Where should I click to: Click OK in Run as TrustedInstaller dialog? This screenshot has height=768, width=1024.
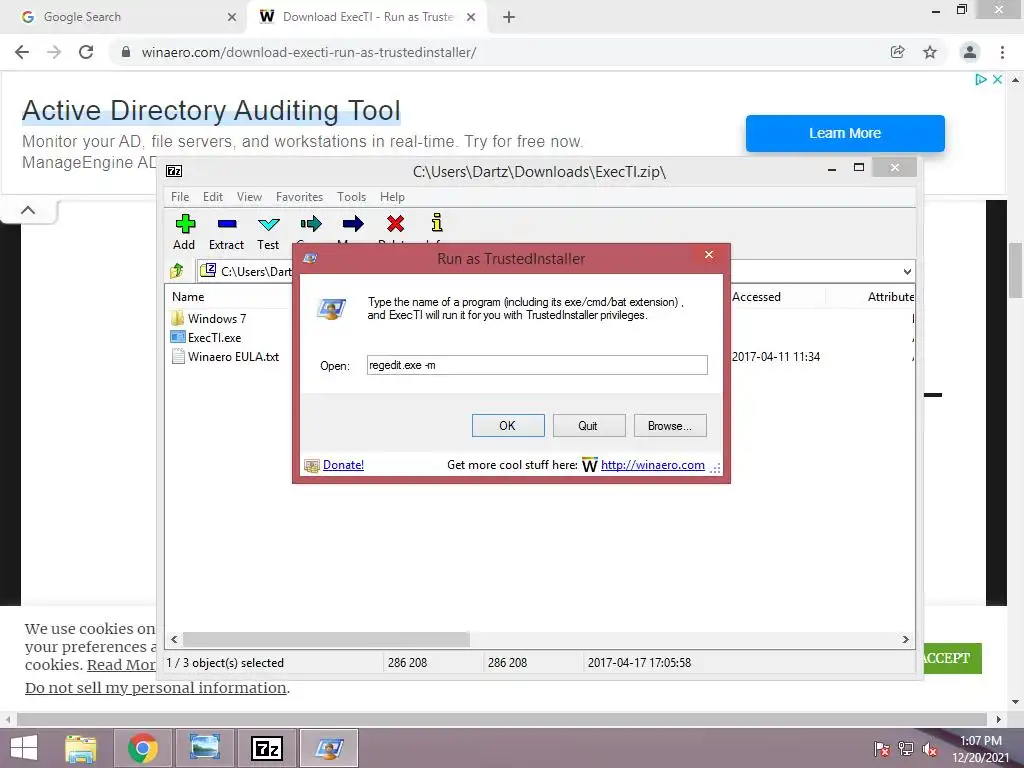(x=508, y=426)
